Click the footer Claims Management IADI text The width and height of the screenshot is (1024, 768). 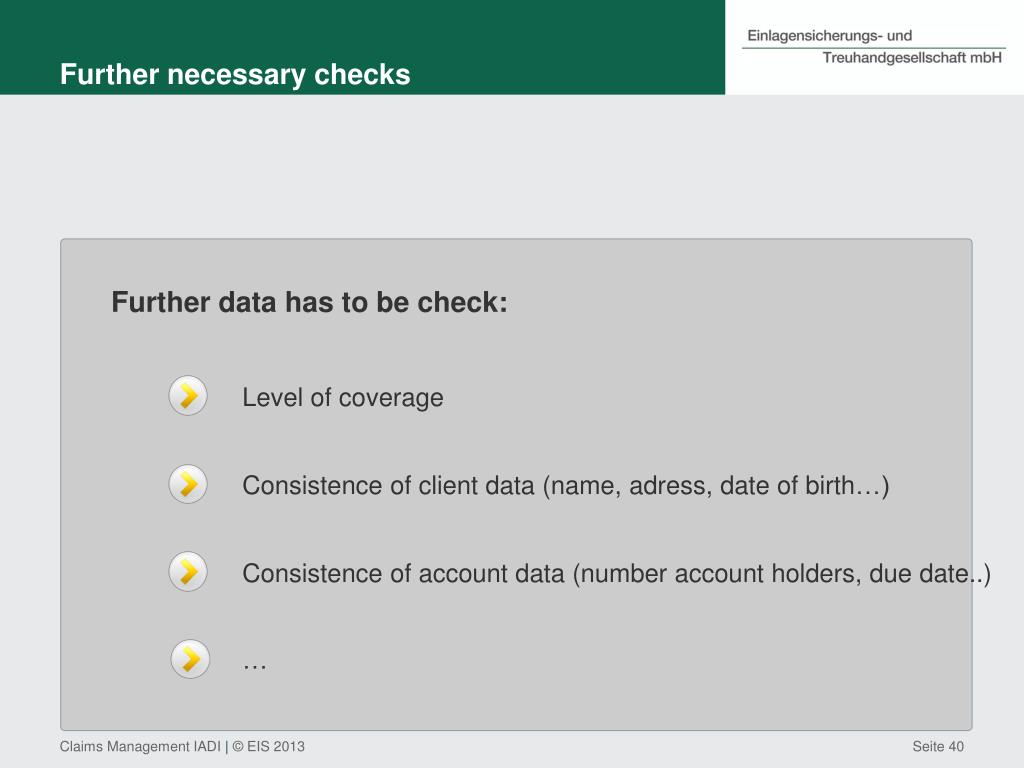pyautogui.click(x=140, y=746)
